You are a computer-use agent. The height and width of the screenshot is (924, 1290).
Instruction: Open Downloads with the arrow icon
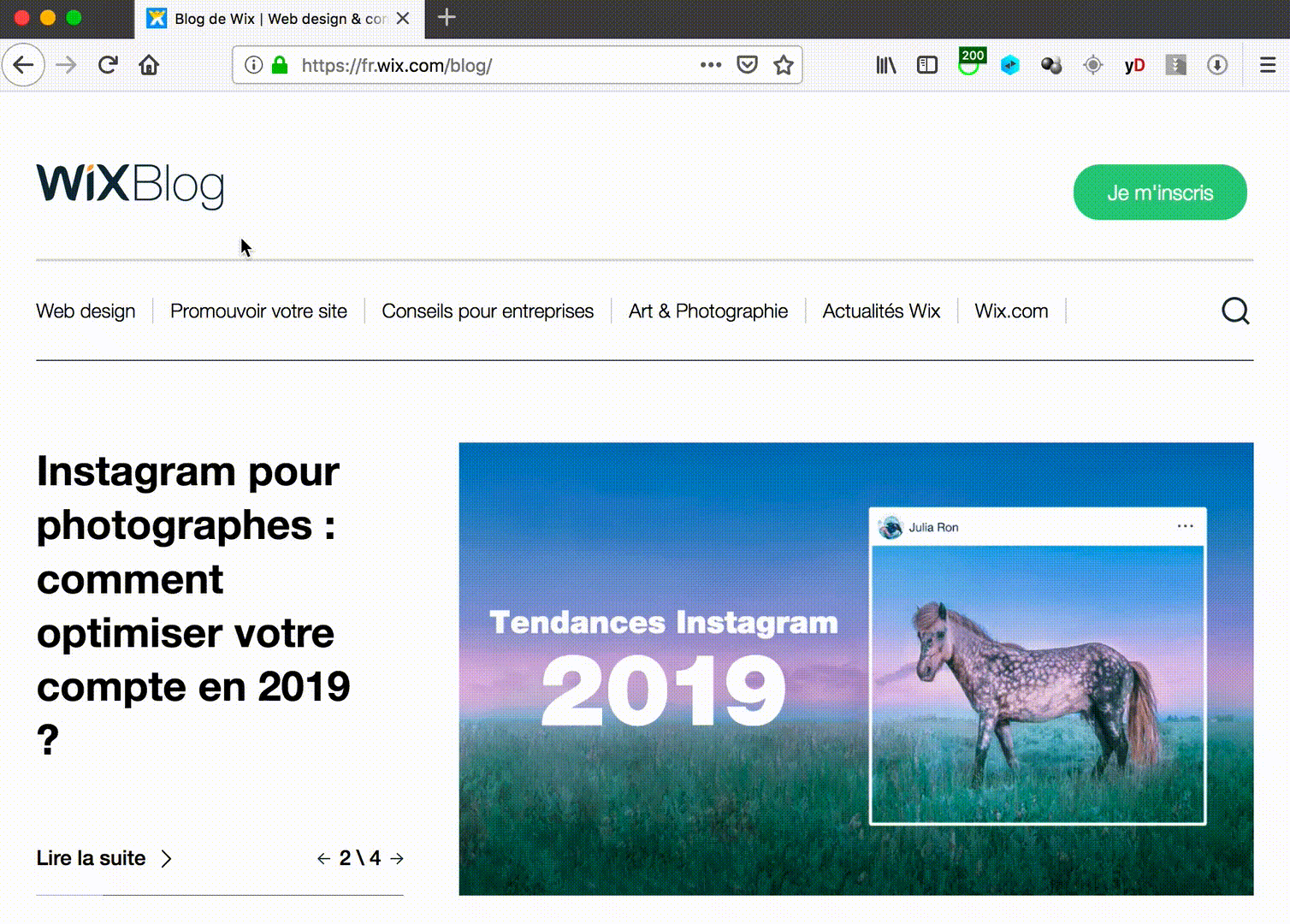[1218, 64]
